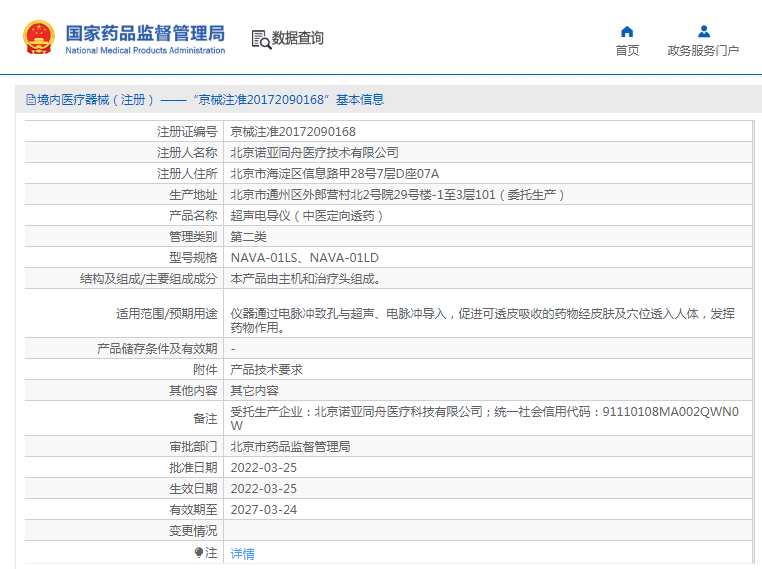The image size is (762, 569).
Task: Go to 首页 label
Action: pos(627,51)
